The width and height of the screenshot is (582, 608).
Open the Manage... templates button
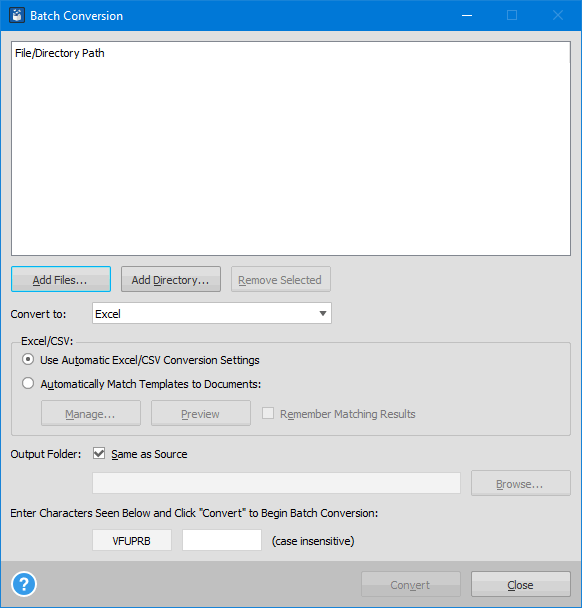(91, 413)
